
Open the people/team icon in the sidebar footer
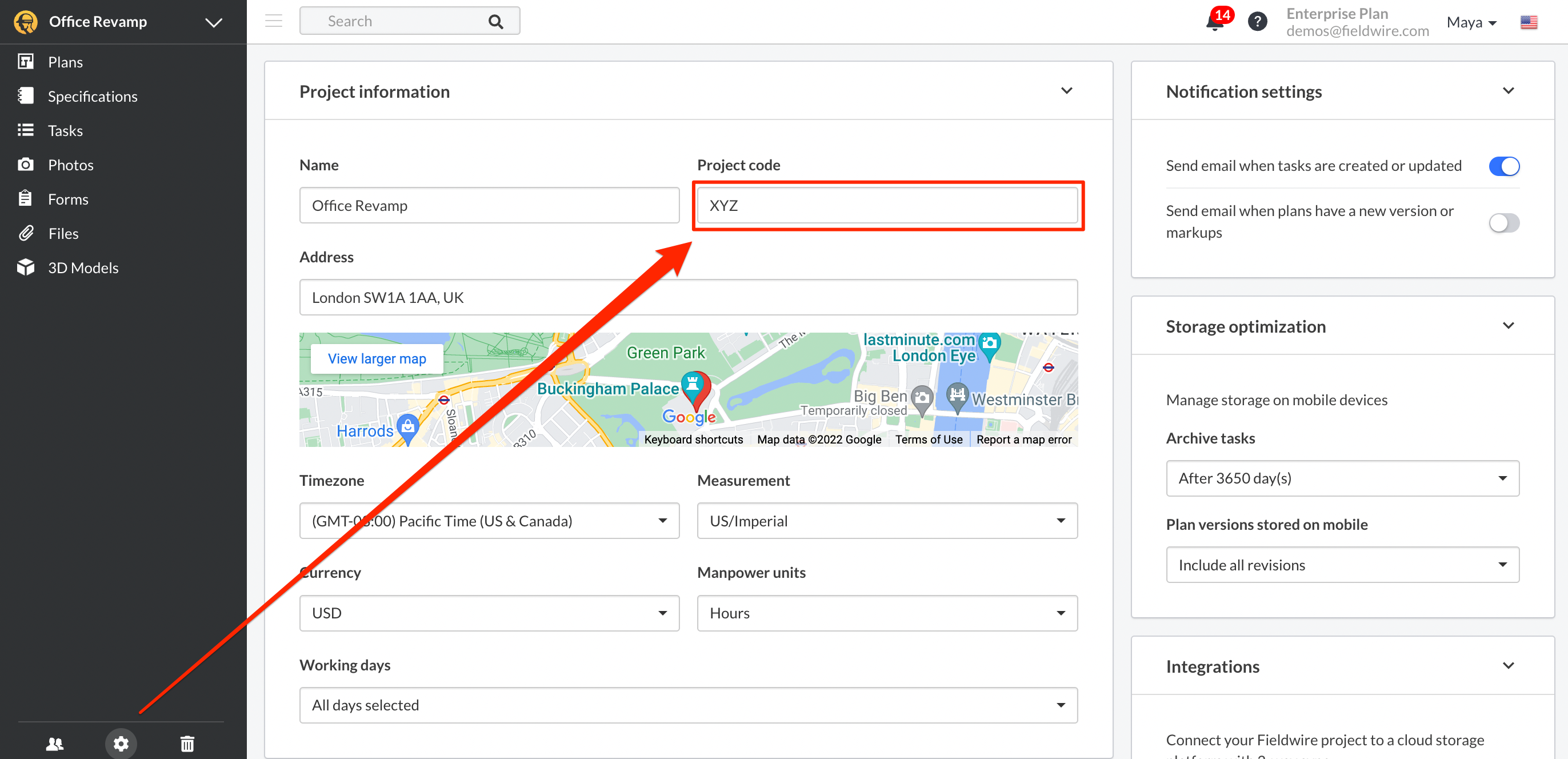coord(55,743)
